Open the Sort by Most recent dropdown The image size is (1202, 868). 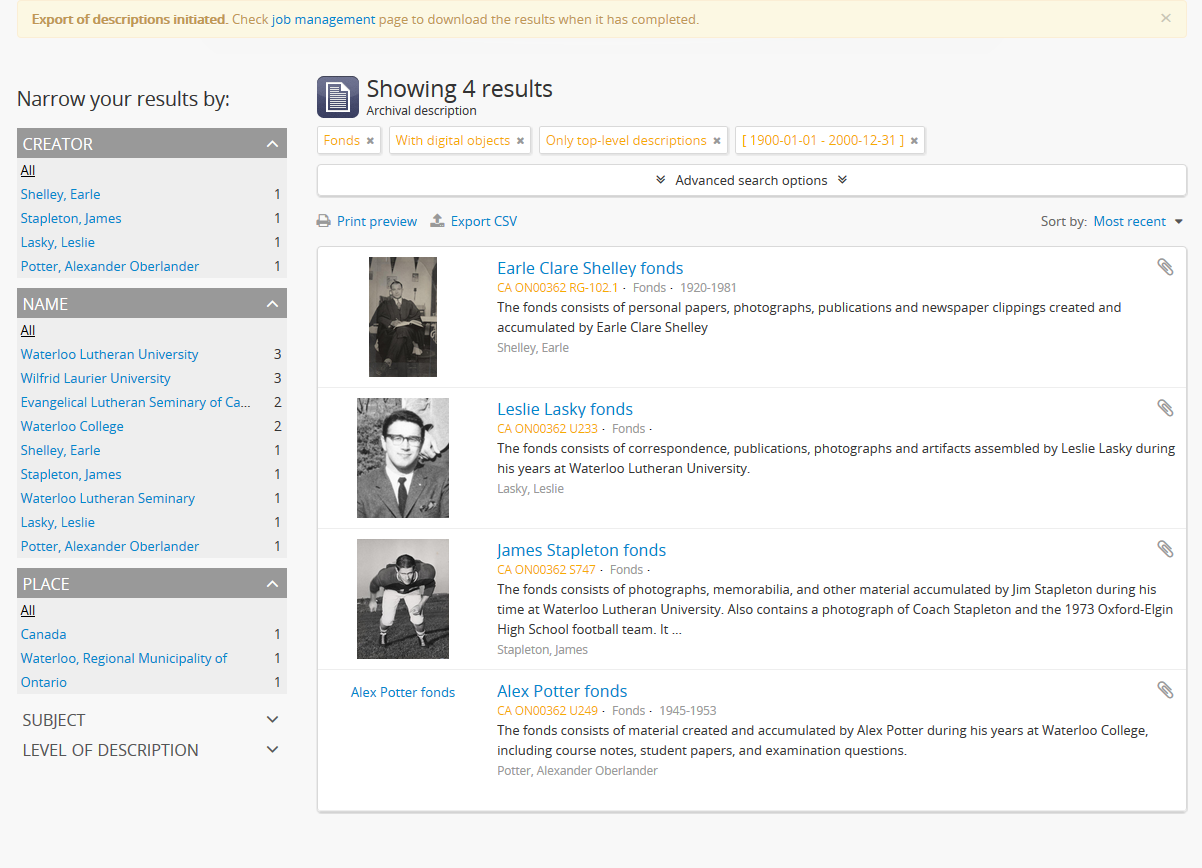tap(1138, 221)
